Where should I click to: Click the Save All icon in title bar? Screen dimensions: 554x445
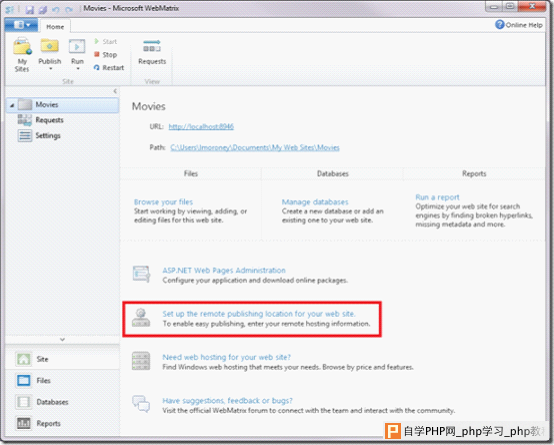pyautogui.click(x=43, y=9)
